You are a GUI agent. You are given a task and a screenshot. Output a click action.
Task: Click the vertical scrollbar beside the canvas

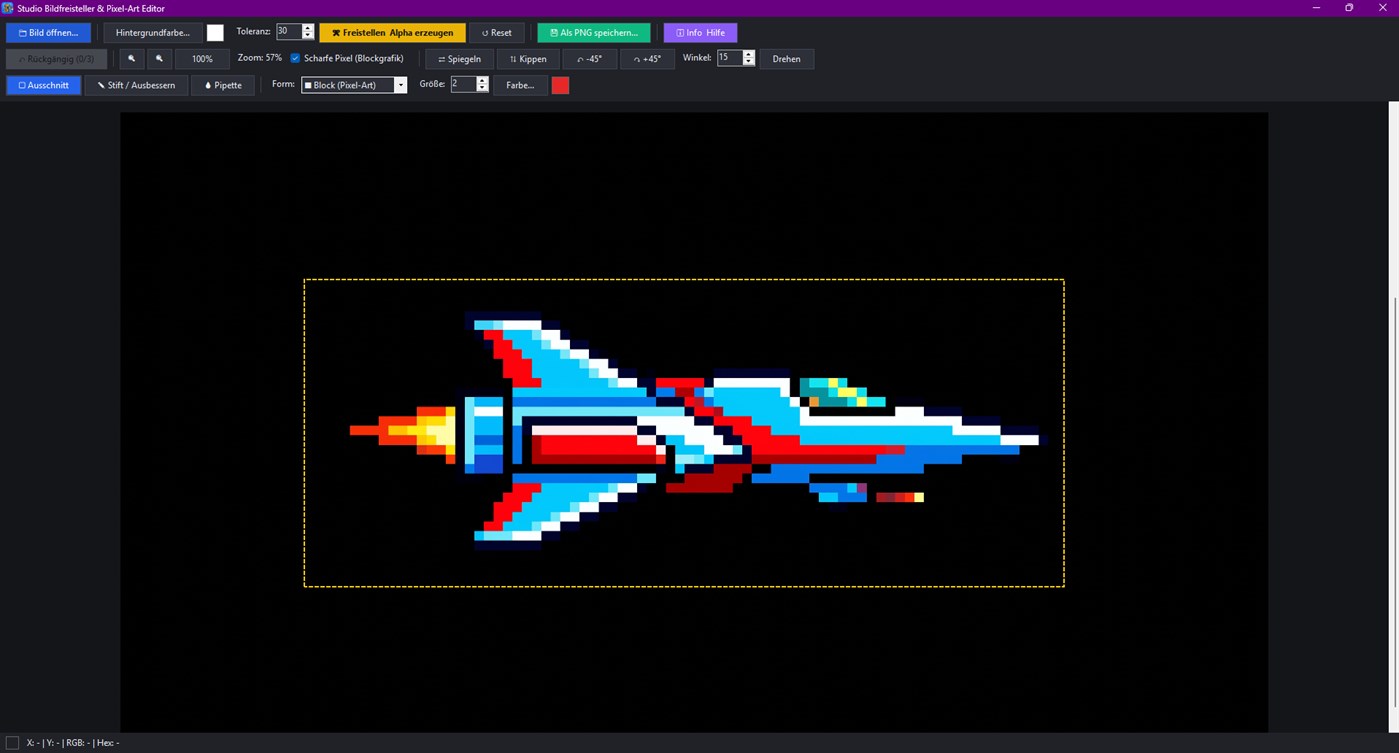(1394, 417)
